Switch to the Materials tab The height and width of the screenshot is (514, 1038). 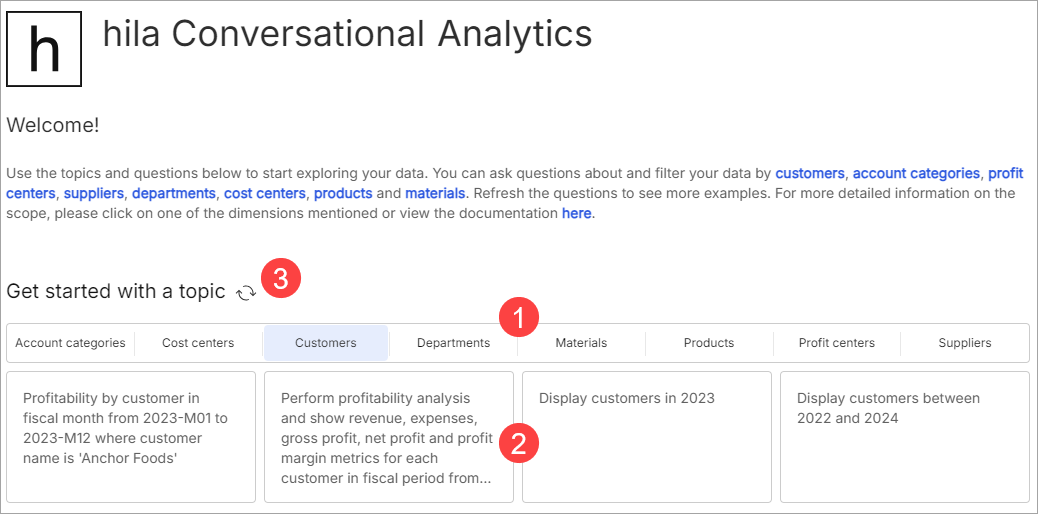(581, 342)
